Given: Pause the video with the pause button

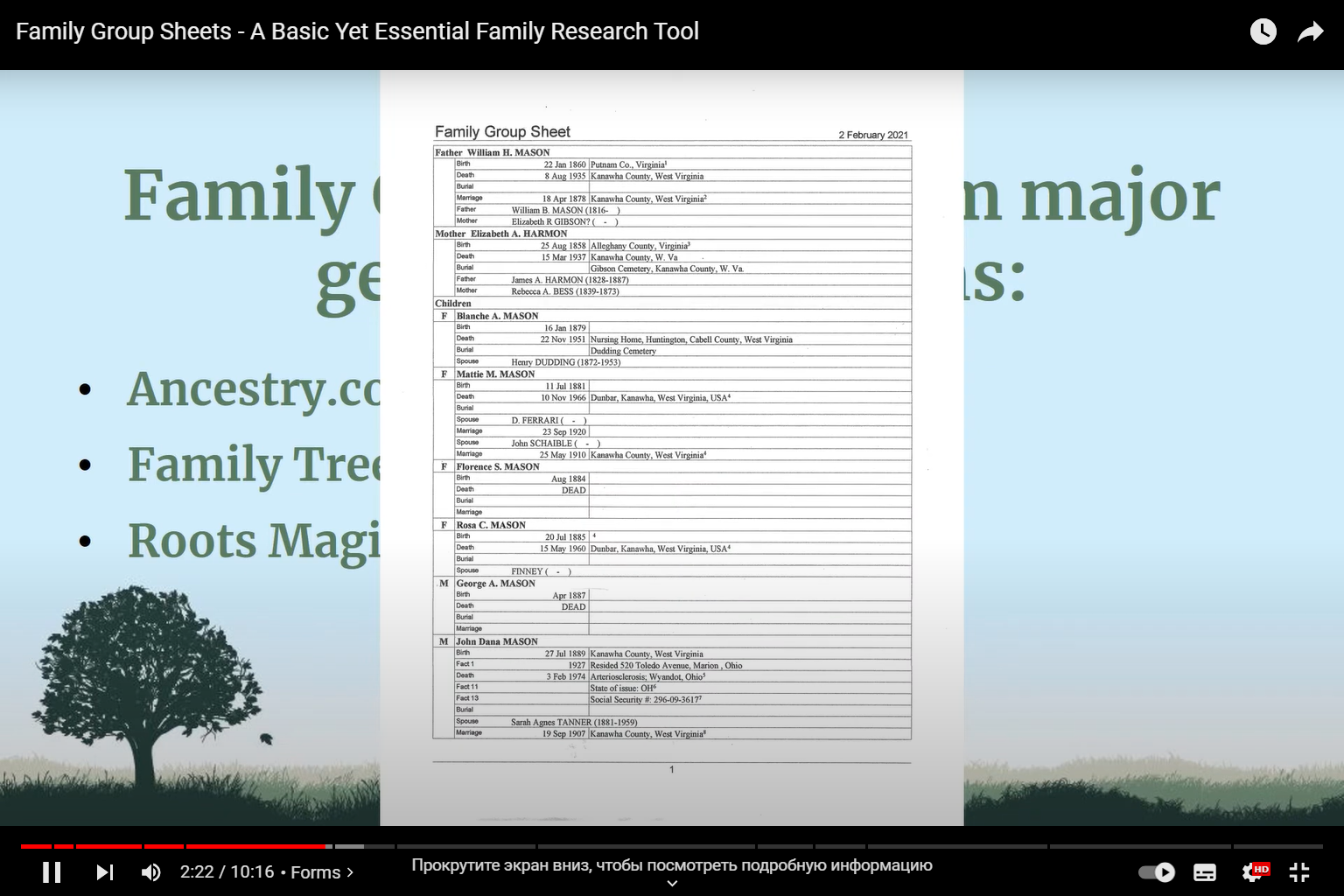Looking at the screenshot, I should (x=52, y=871).
